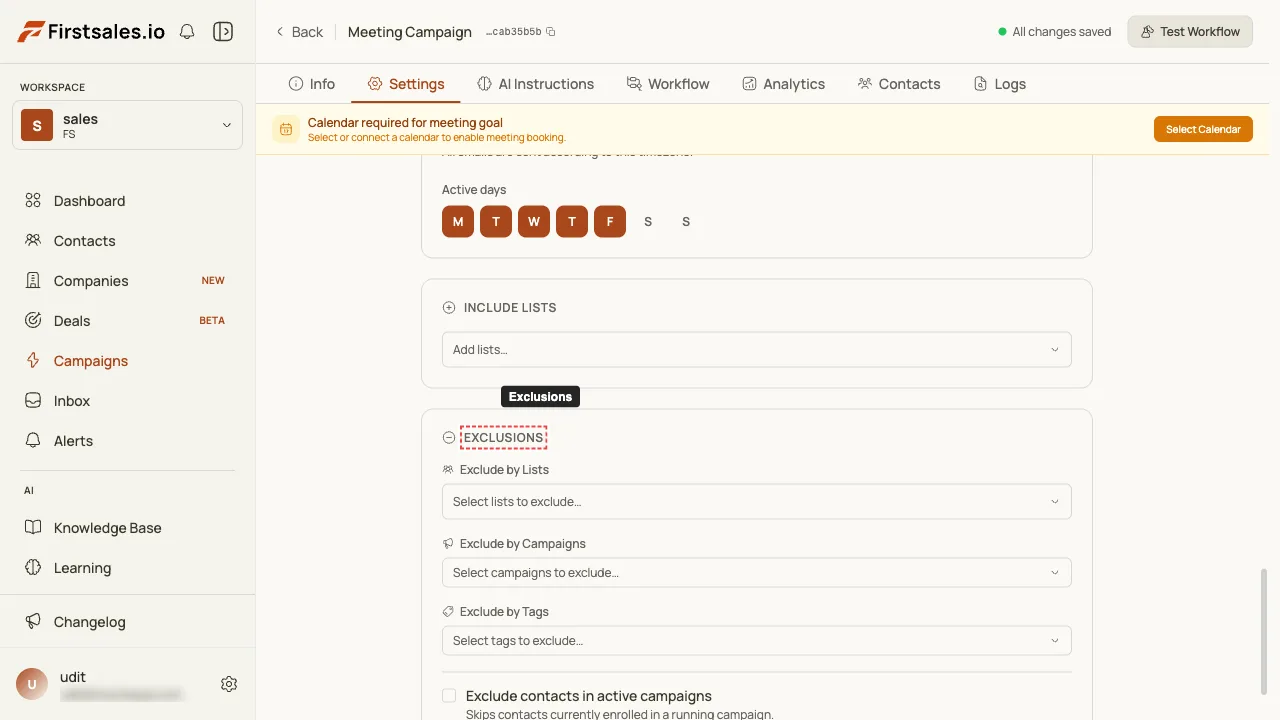Collapse the sidebar panel icon
Viewport: 1280px width, 720px height.
(223, 32)
